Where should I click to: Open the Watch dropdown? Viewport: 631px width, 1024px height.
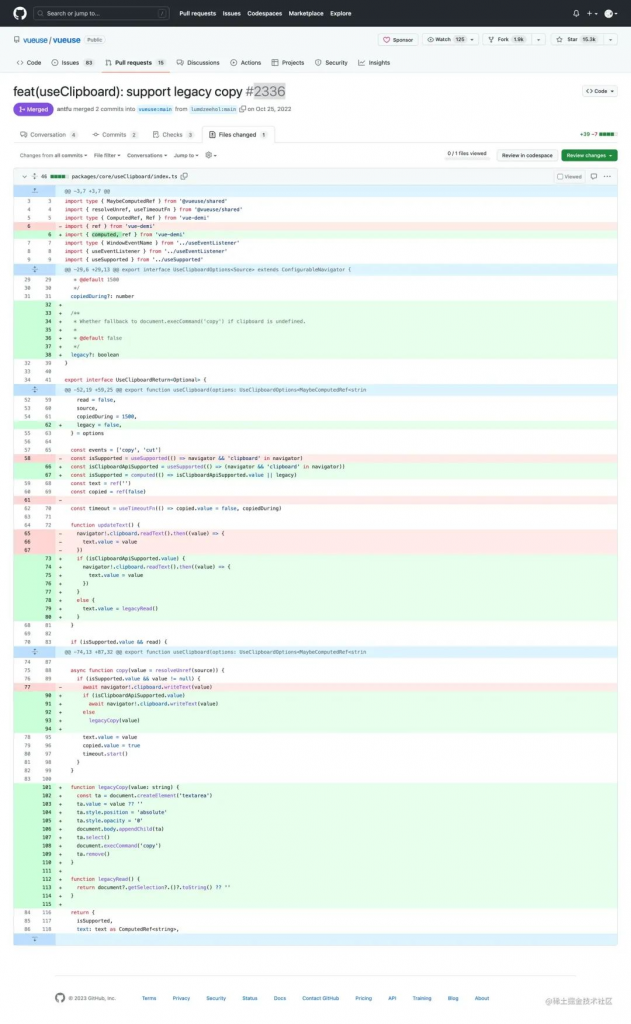pos(451,40)
